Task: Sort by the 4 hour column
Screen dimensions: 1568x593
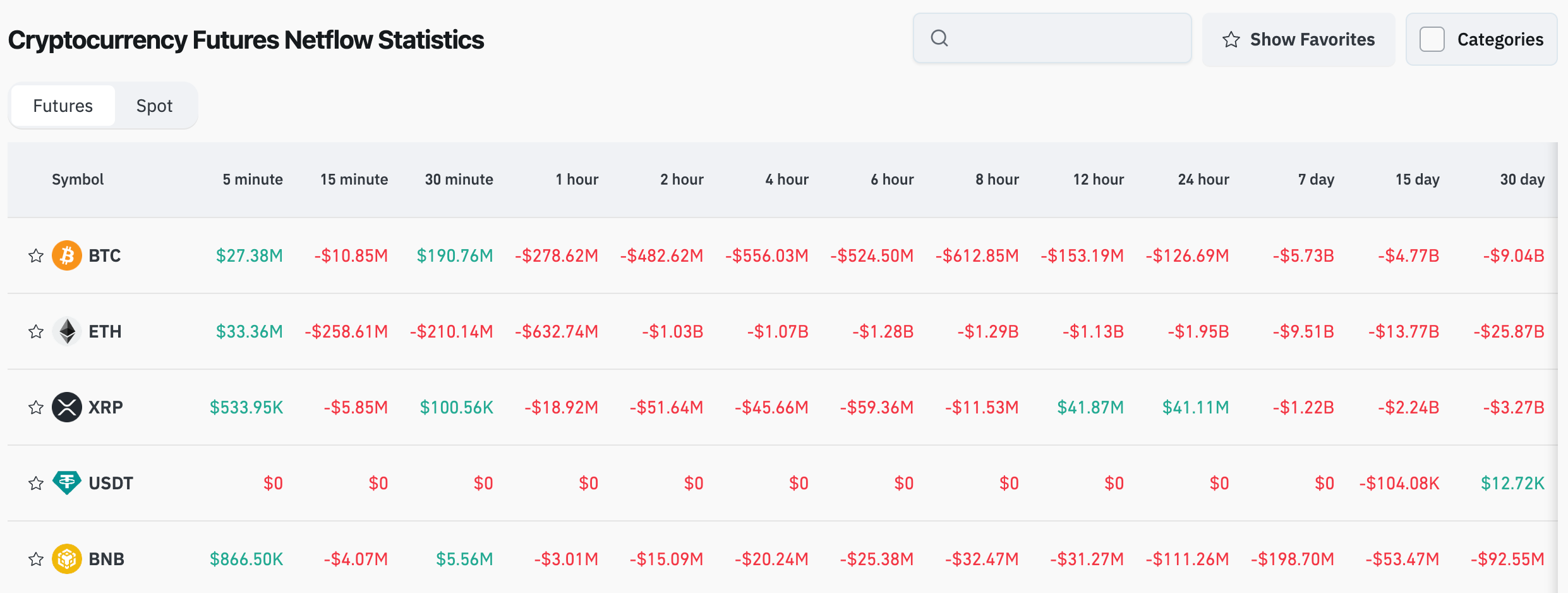Action: point(787,180)
